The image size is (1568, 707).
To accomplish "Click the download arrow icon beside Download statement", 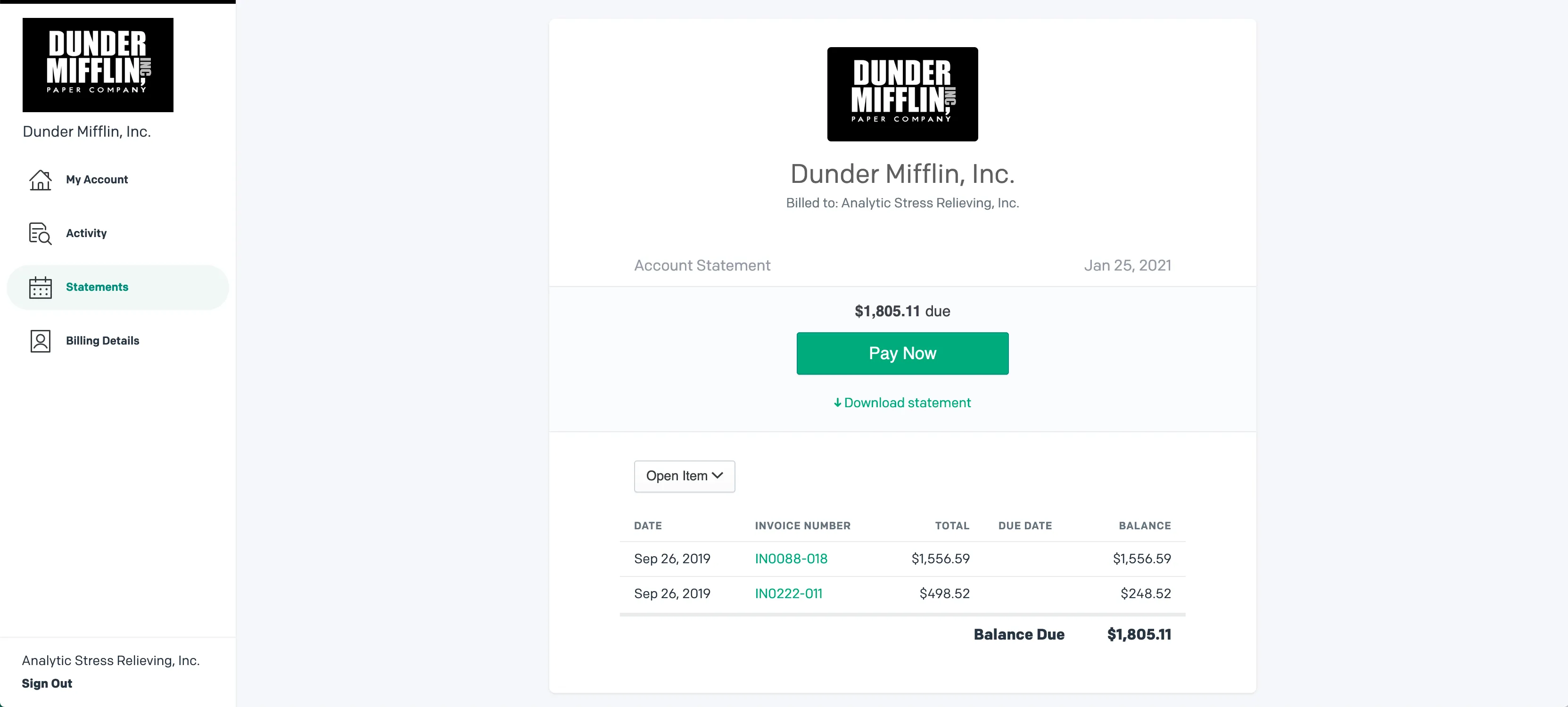I will 838,403.
